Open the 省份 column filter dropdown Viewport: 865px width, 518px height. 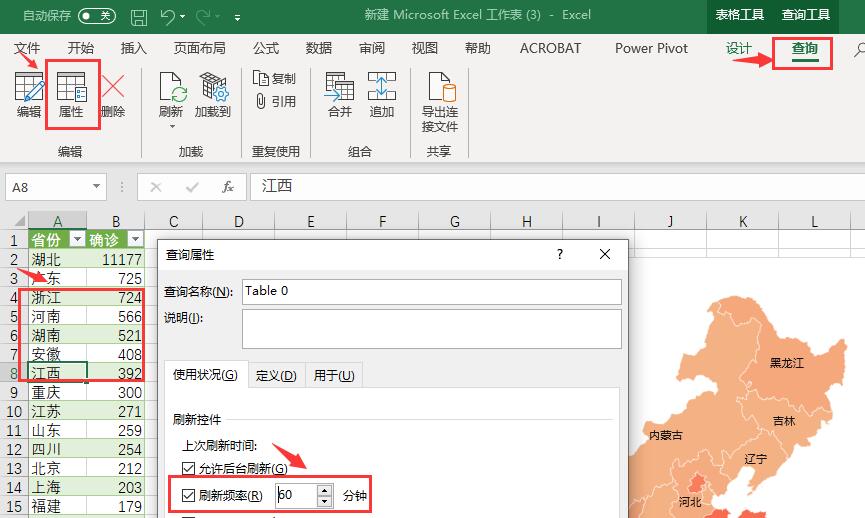(x=77, y=240)
